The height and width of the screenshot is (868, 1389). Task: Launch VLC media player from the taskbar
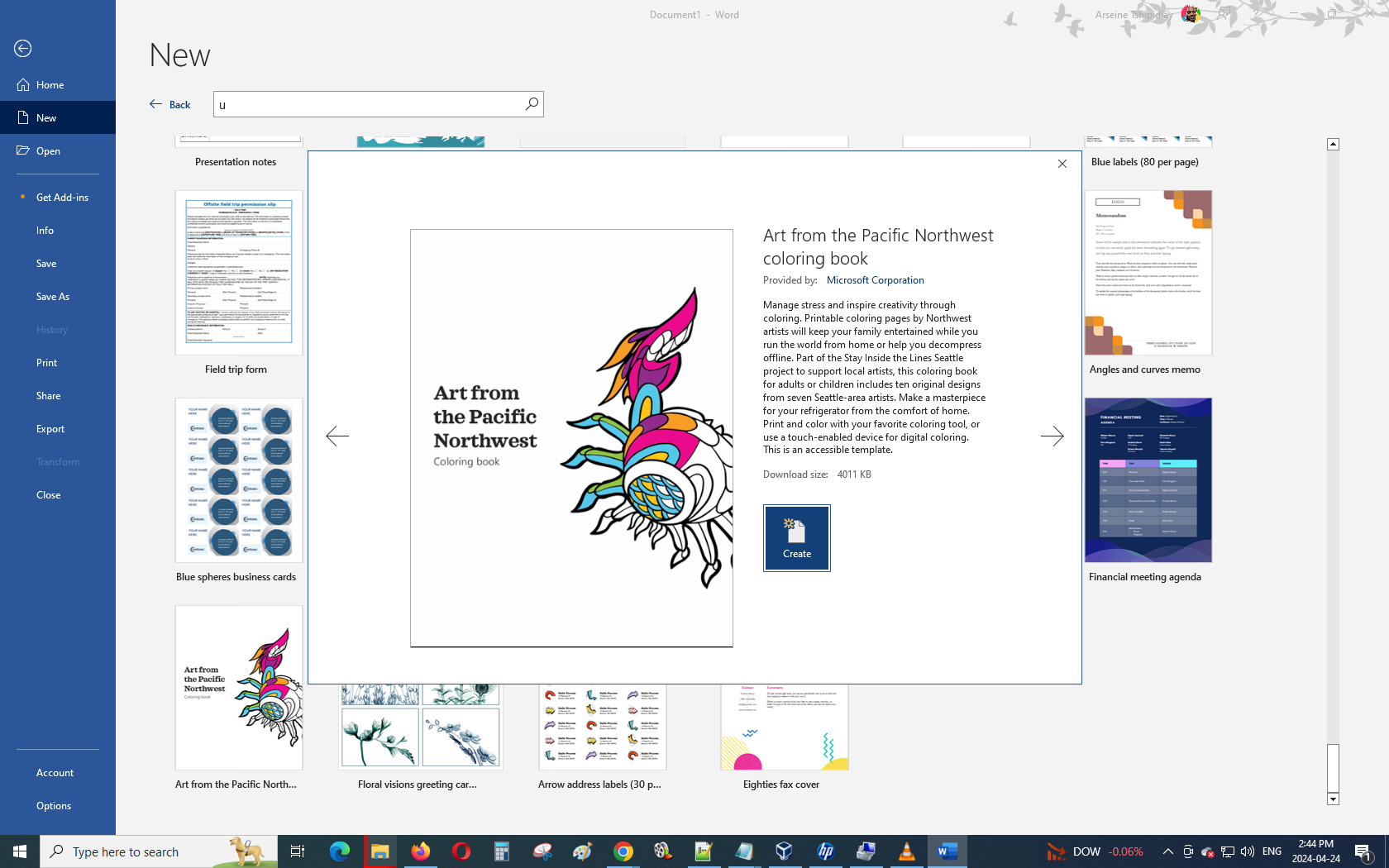906,851
